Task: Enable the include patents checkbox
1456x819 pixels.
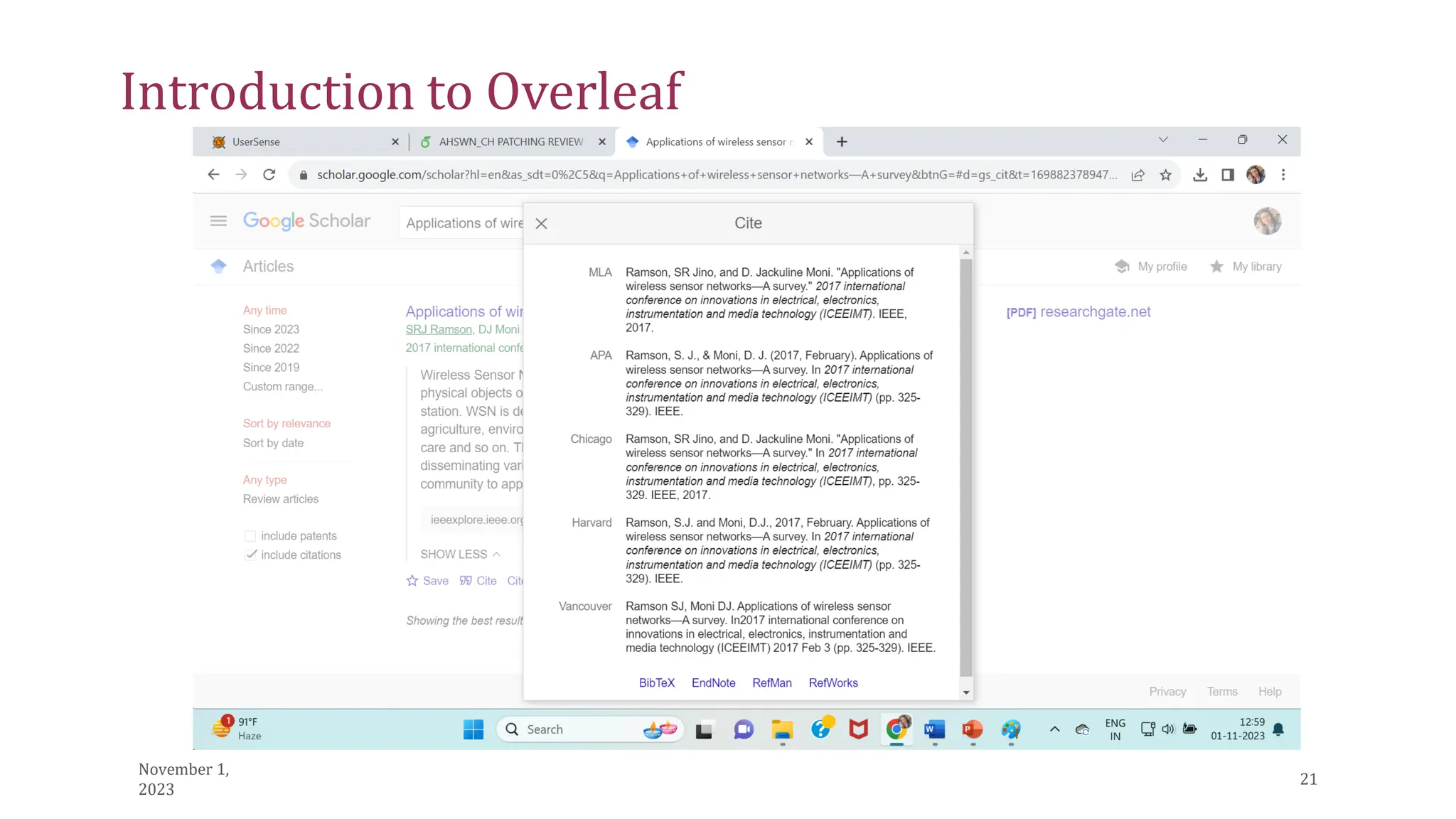Action: click(250, 536)
